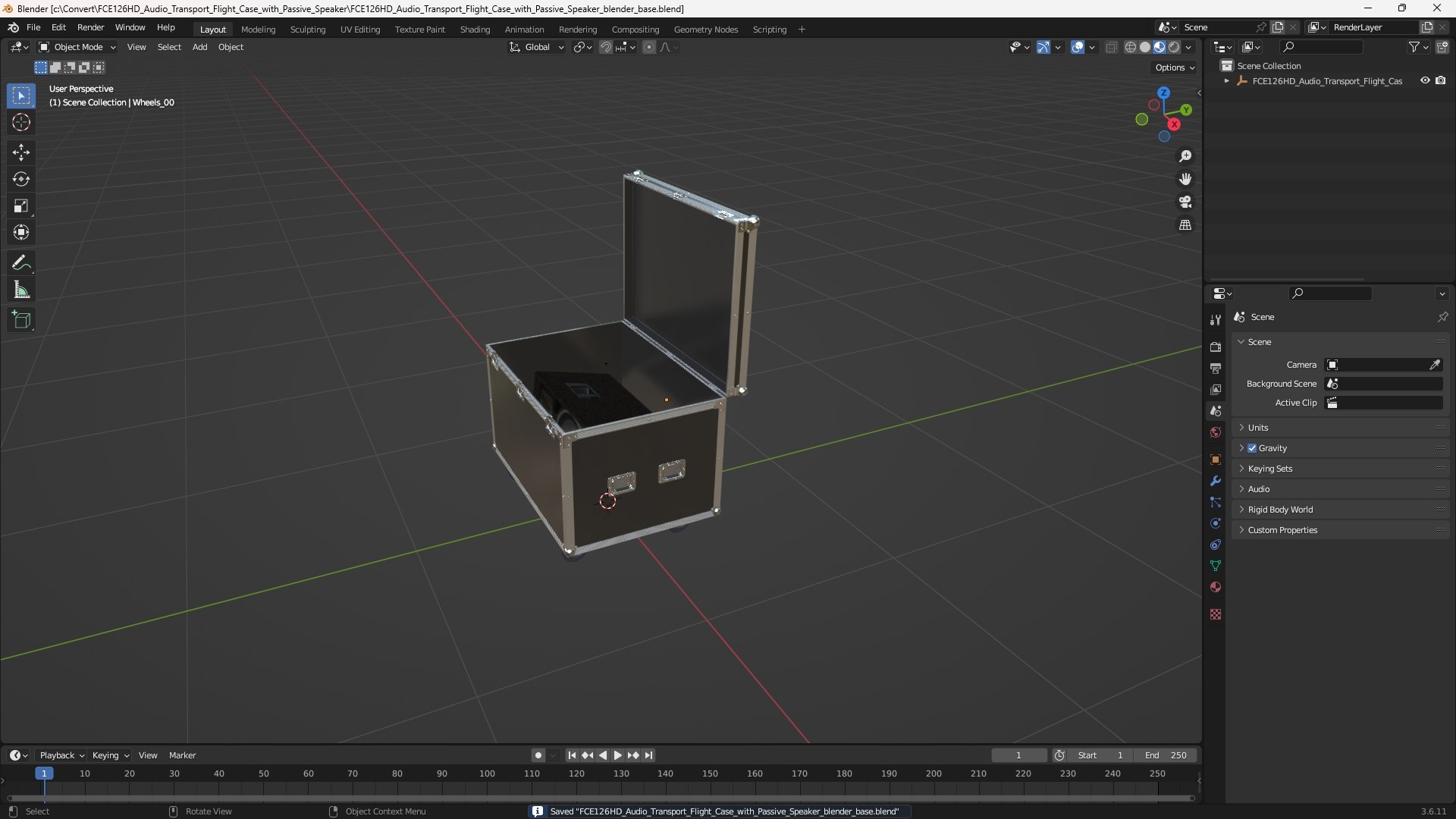Select the Move tool
The image size is (1456, 819).
(21, 152)
